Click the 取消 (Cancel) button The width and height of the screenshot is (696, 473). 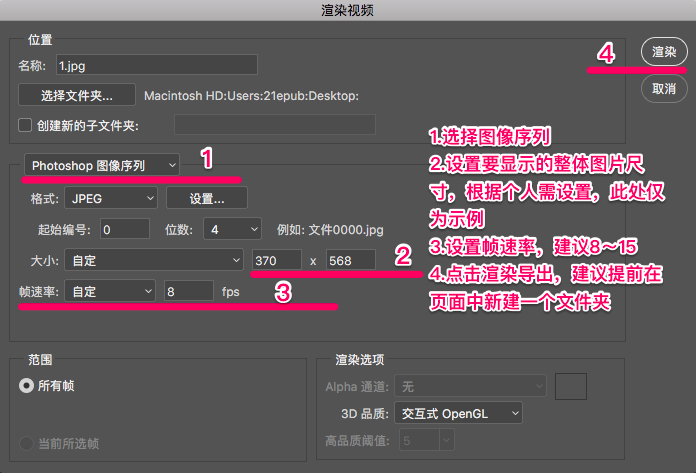tap(664, 88)
